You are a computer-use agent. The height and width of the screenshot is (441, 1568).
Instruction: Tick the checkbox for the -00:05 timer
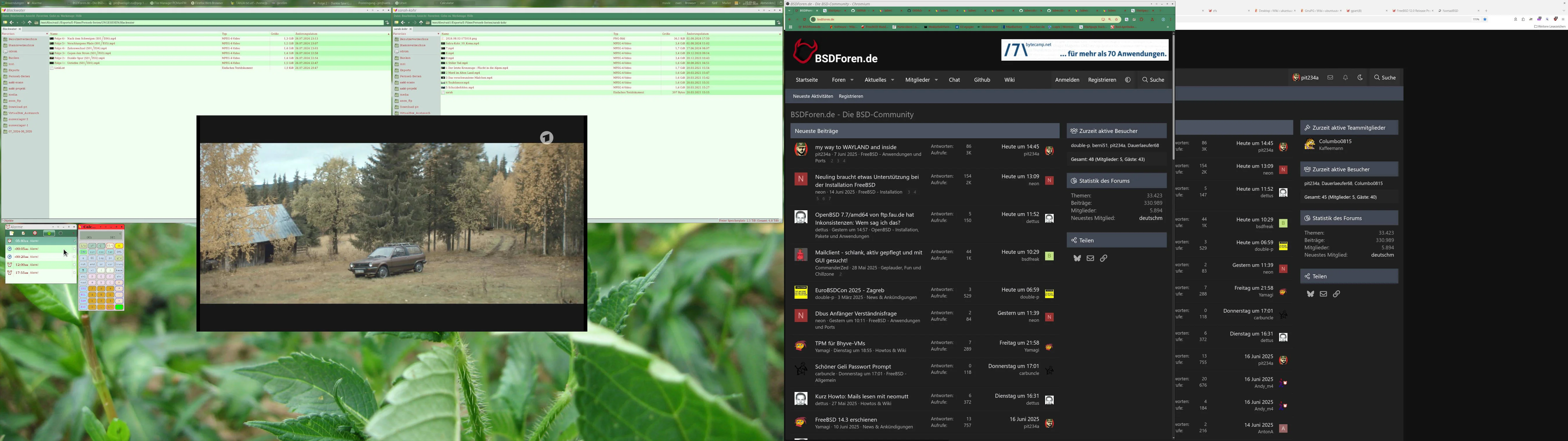74,249
